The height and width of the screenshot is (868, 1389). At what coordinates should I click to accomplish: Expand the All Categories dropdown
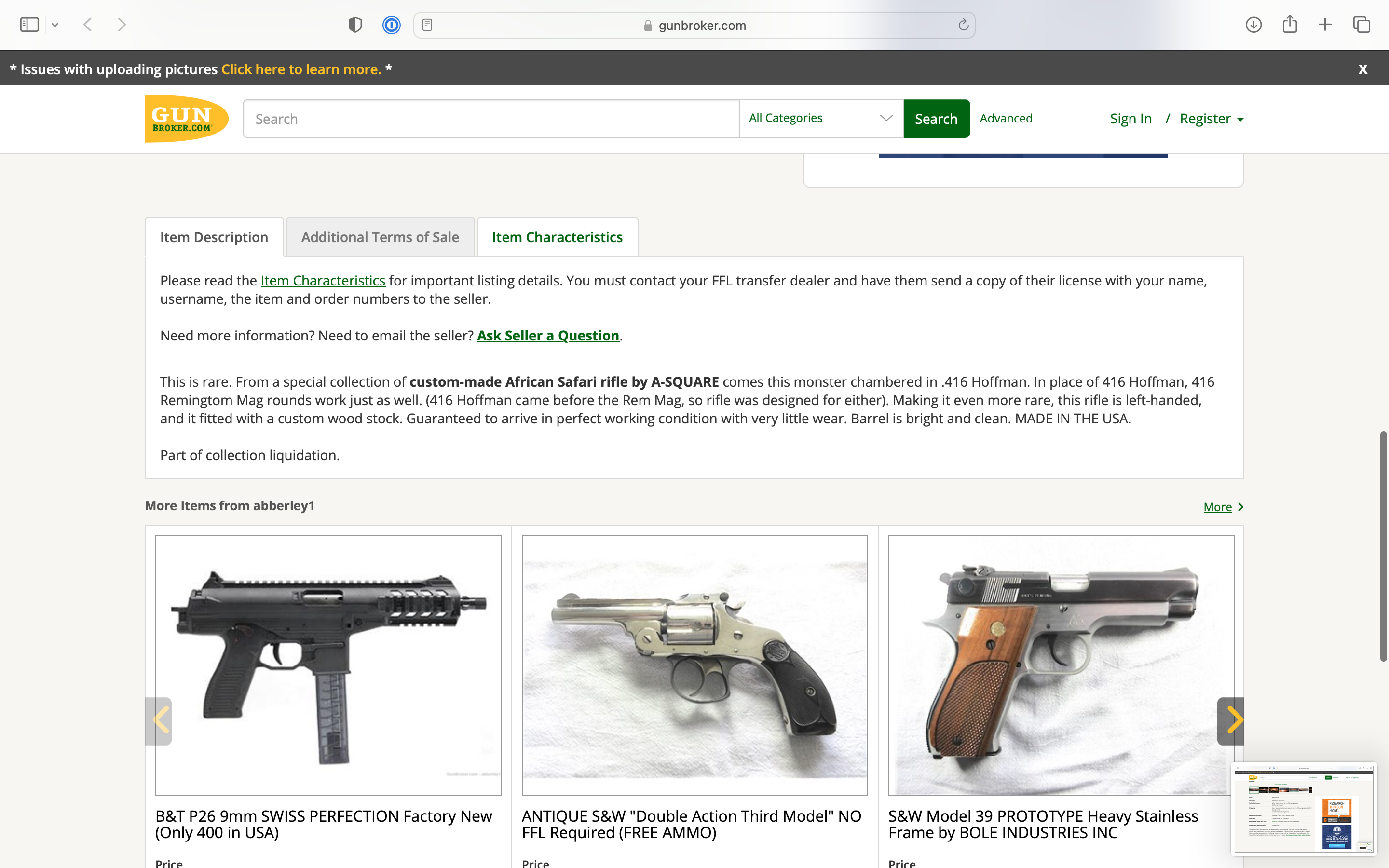pos(821,119)
